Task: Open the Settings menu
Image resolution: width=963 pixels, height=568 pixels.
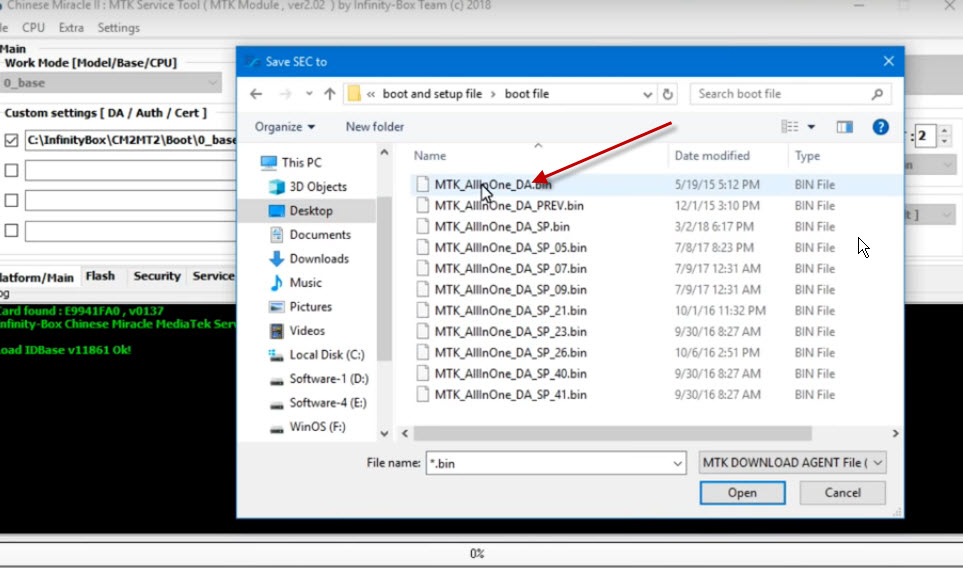Action: click(119, 28)
